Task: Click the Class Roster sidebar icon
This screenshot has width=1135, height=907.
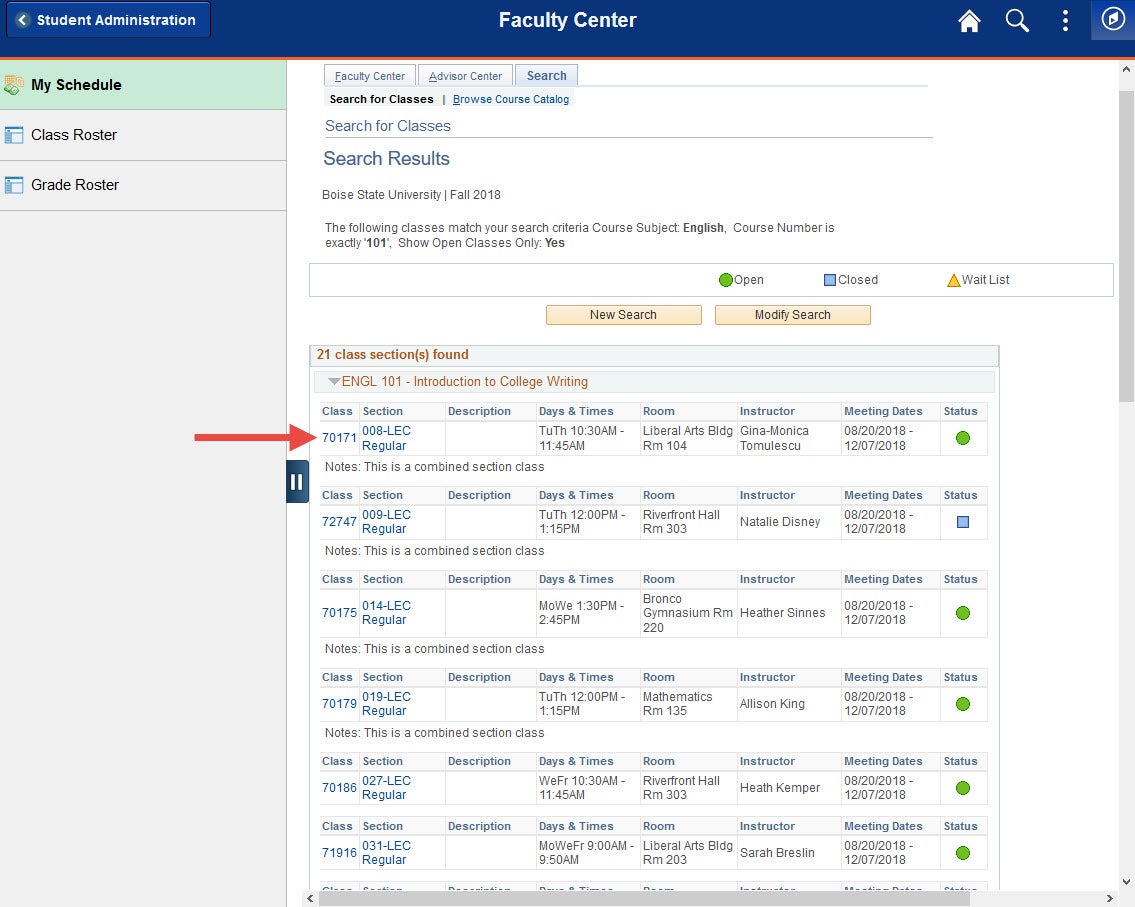Action: point(14,135)
